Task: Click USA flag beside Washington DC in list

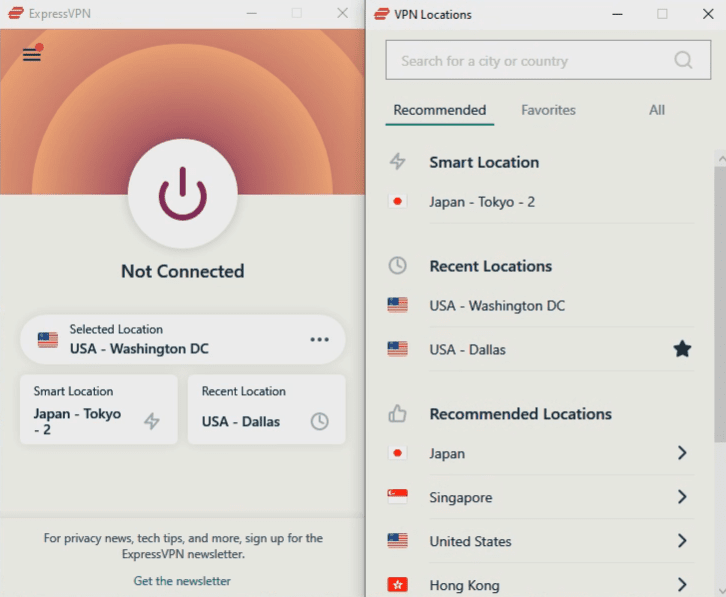Action: [397, 305]
